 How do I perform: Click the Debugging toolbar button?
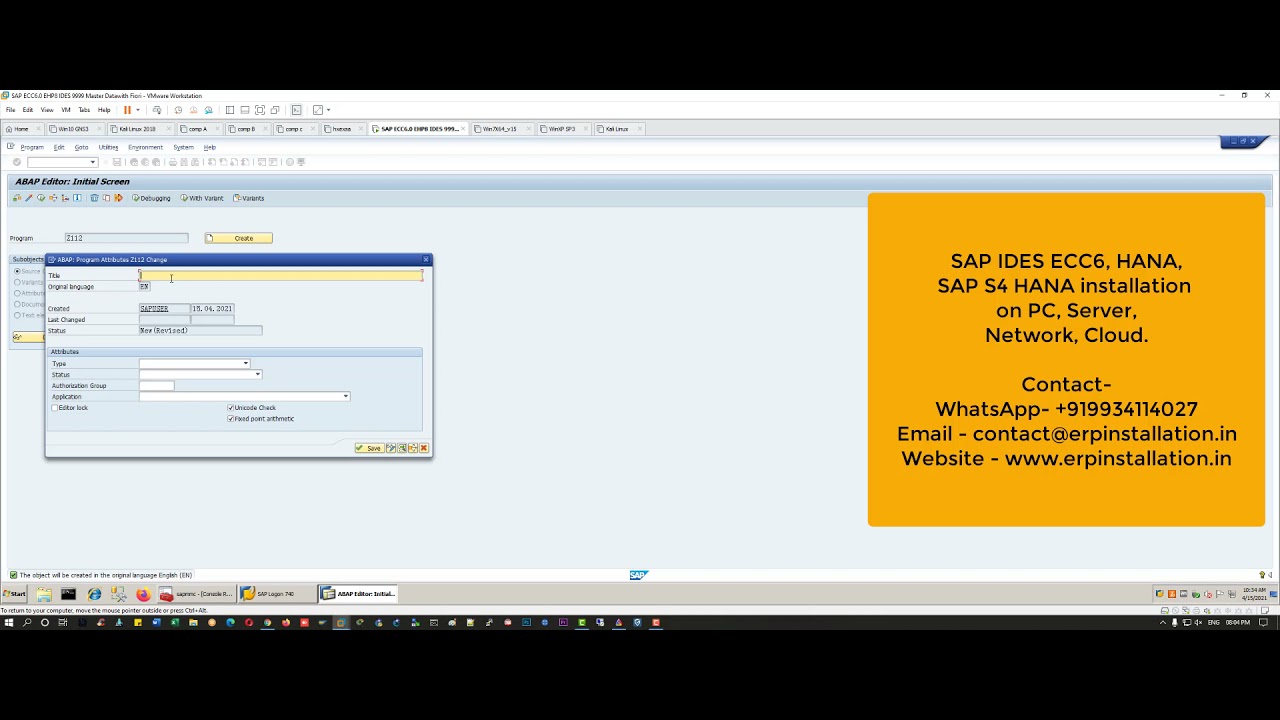pos(151,198)
